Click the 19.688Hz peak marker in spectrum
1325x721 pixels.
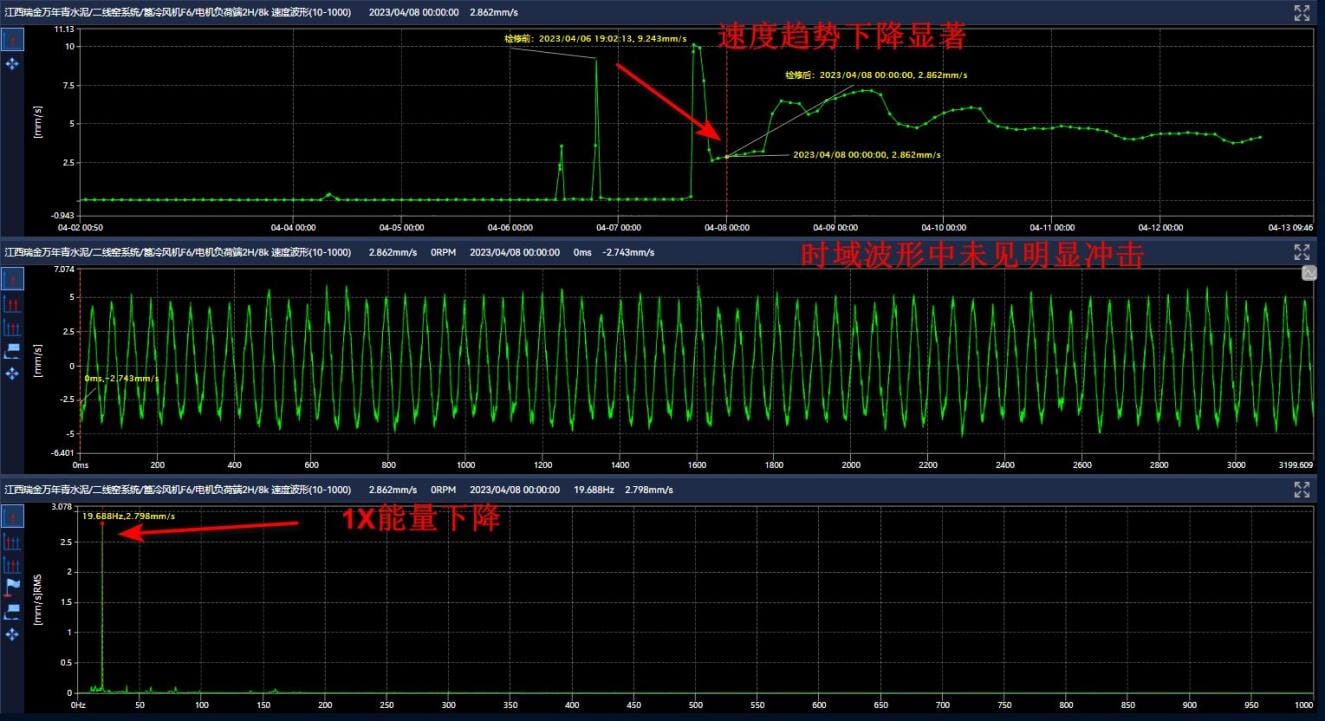pos(102,523)
